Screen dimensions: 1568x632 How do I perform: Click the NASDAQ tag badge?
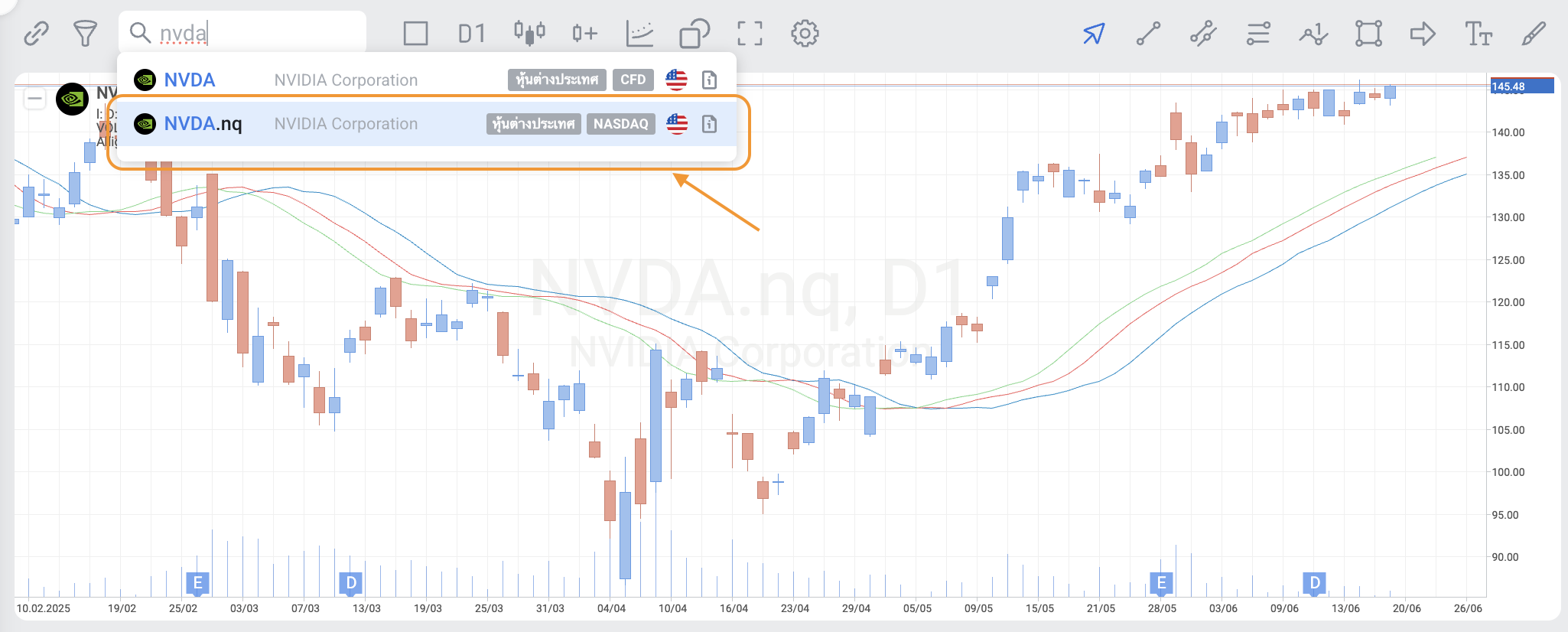coord(621,124)
